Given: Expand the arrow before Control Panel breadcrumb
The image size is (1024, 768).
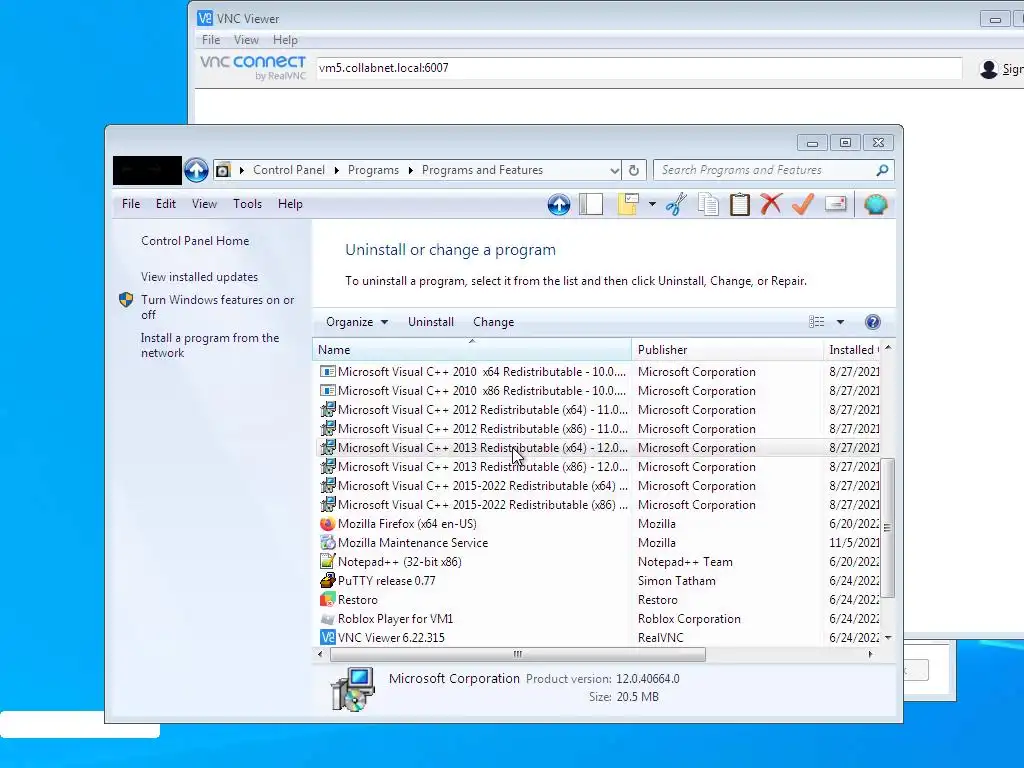Looking at the screenshot, I should point(242,170).
